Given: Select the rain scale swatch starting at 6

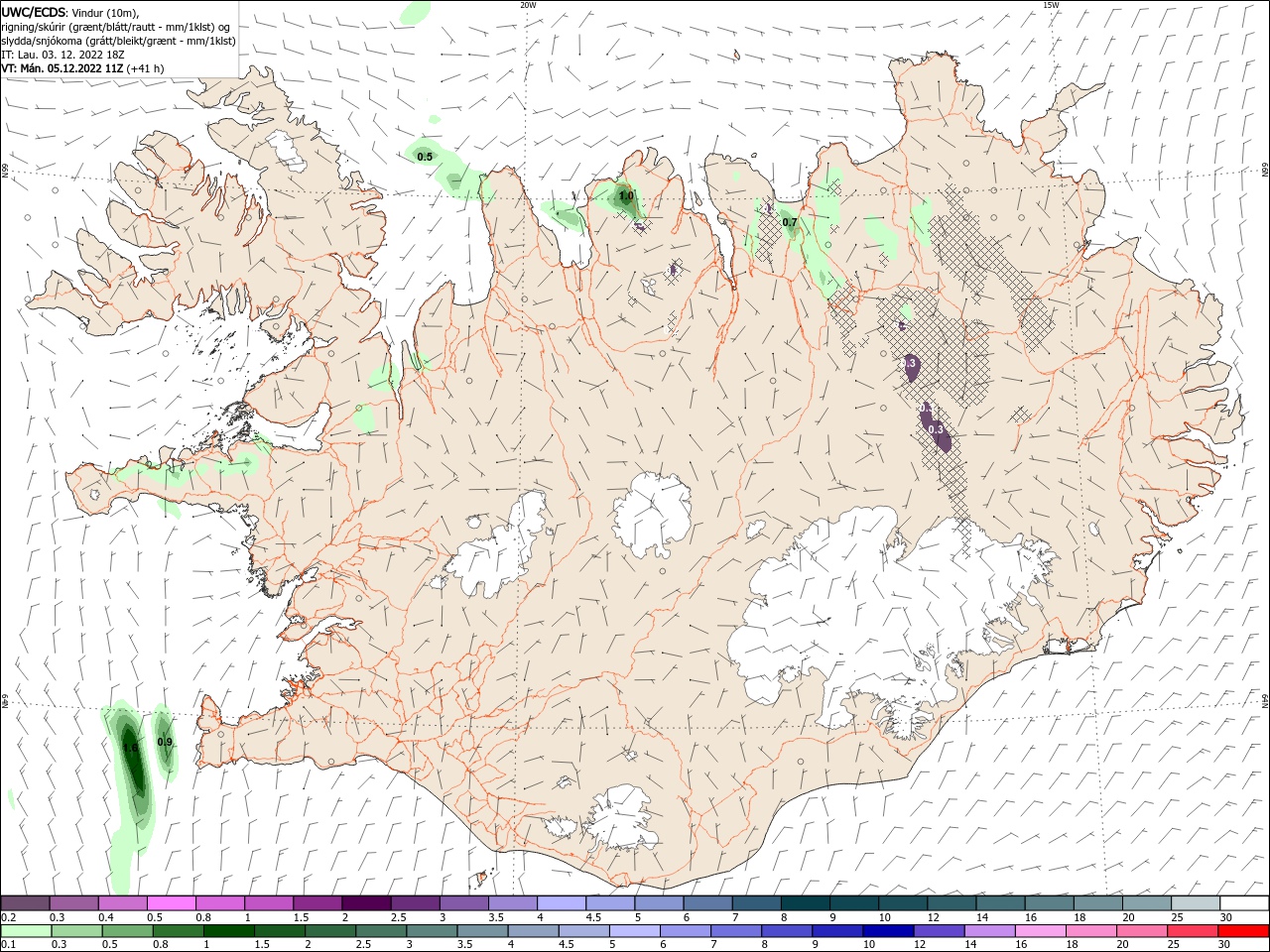Looking at the screenshot, I should 686,931.
